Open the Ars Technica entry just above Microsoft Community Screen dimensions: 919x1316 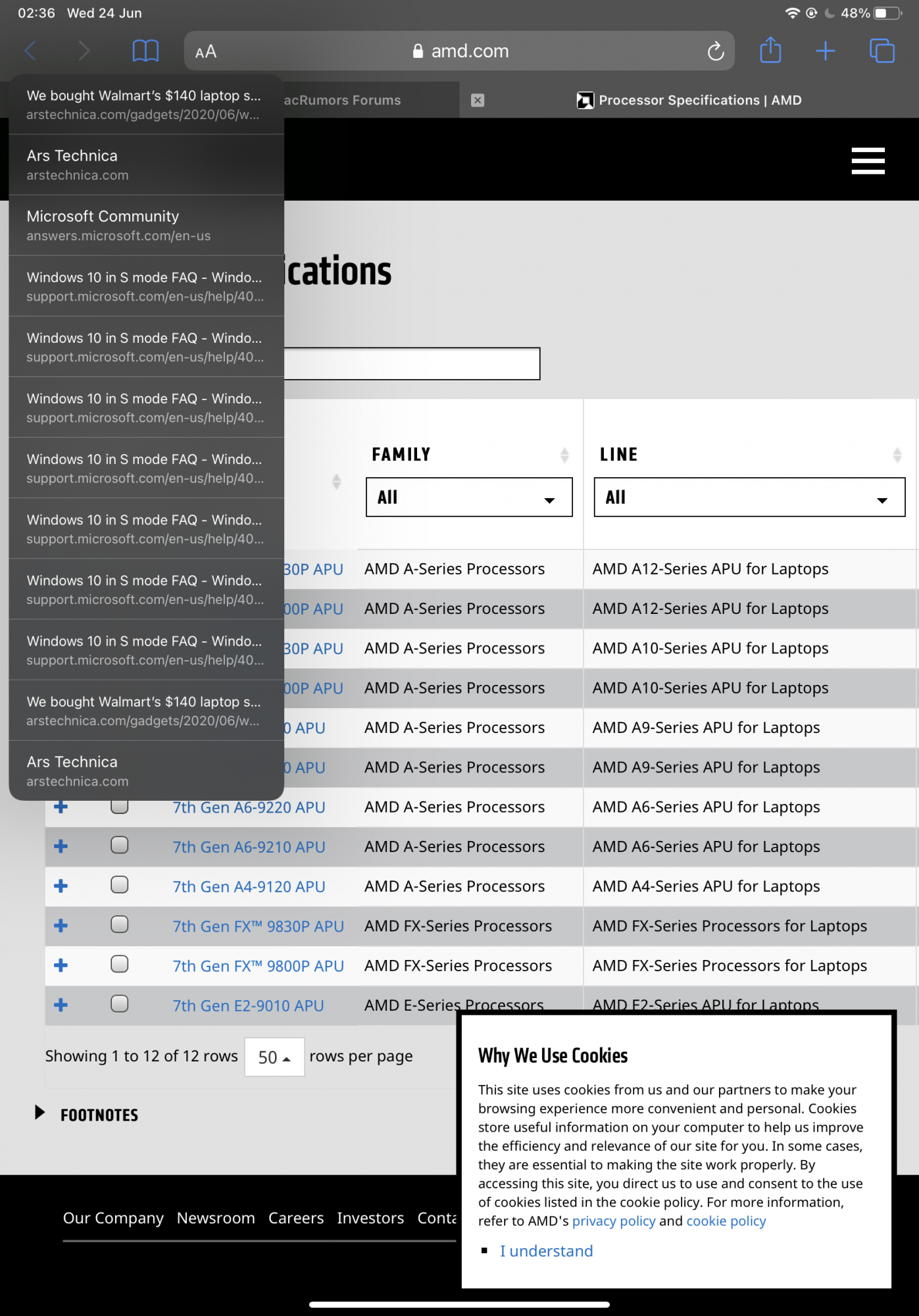146,164
